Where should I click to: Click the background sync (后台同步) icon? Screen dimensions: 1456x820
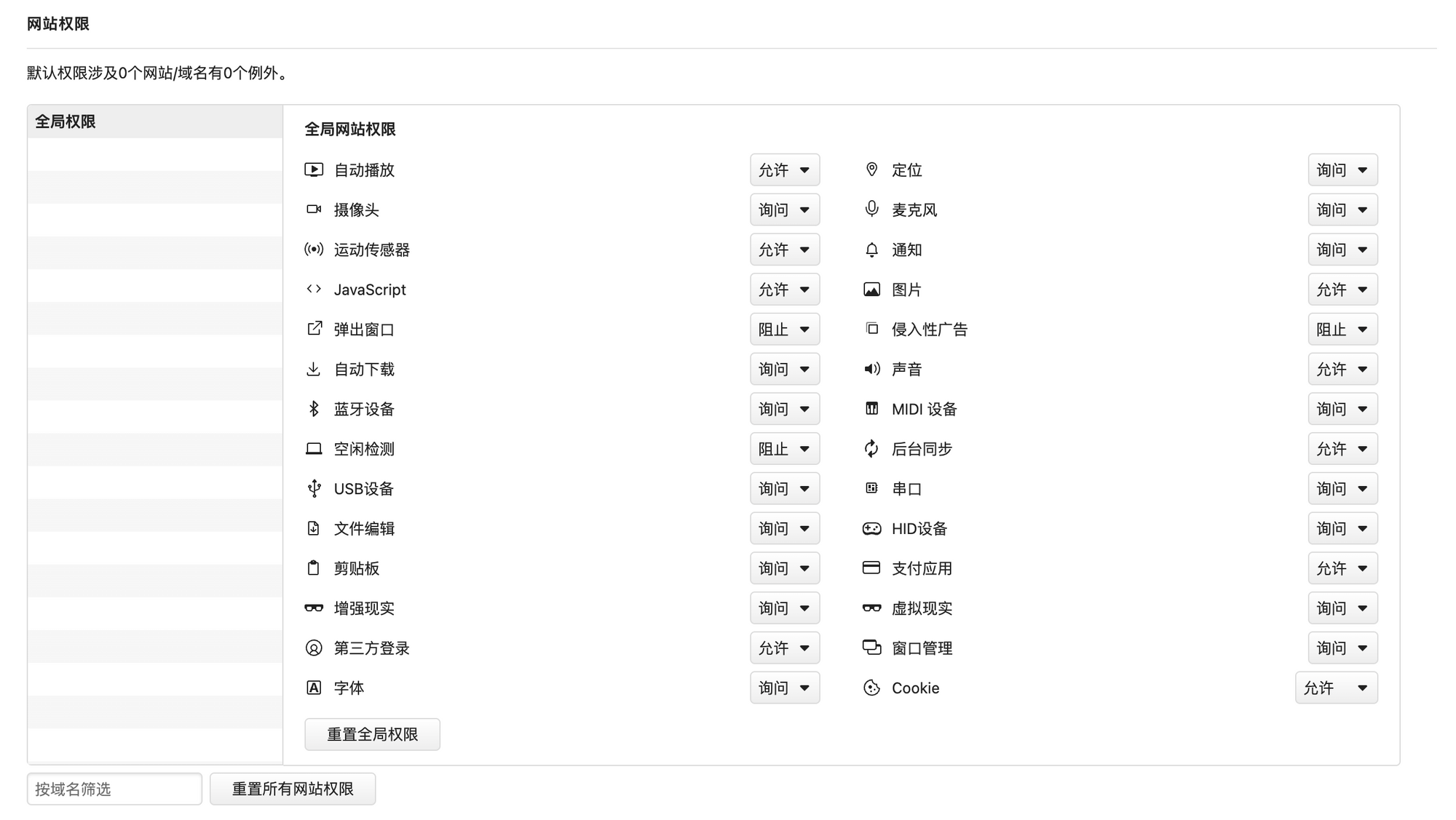point(871,449)
